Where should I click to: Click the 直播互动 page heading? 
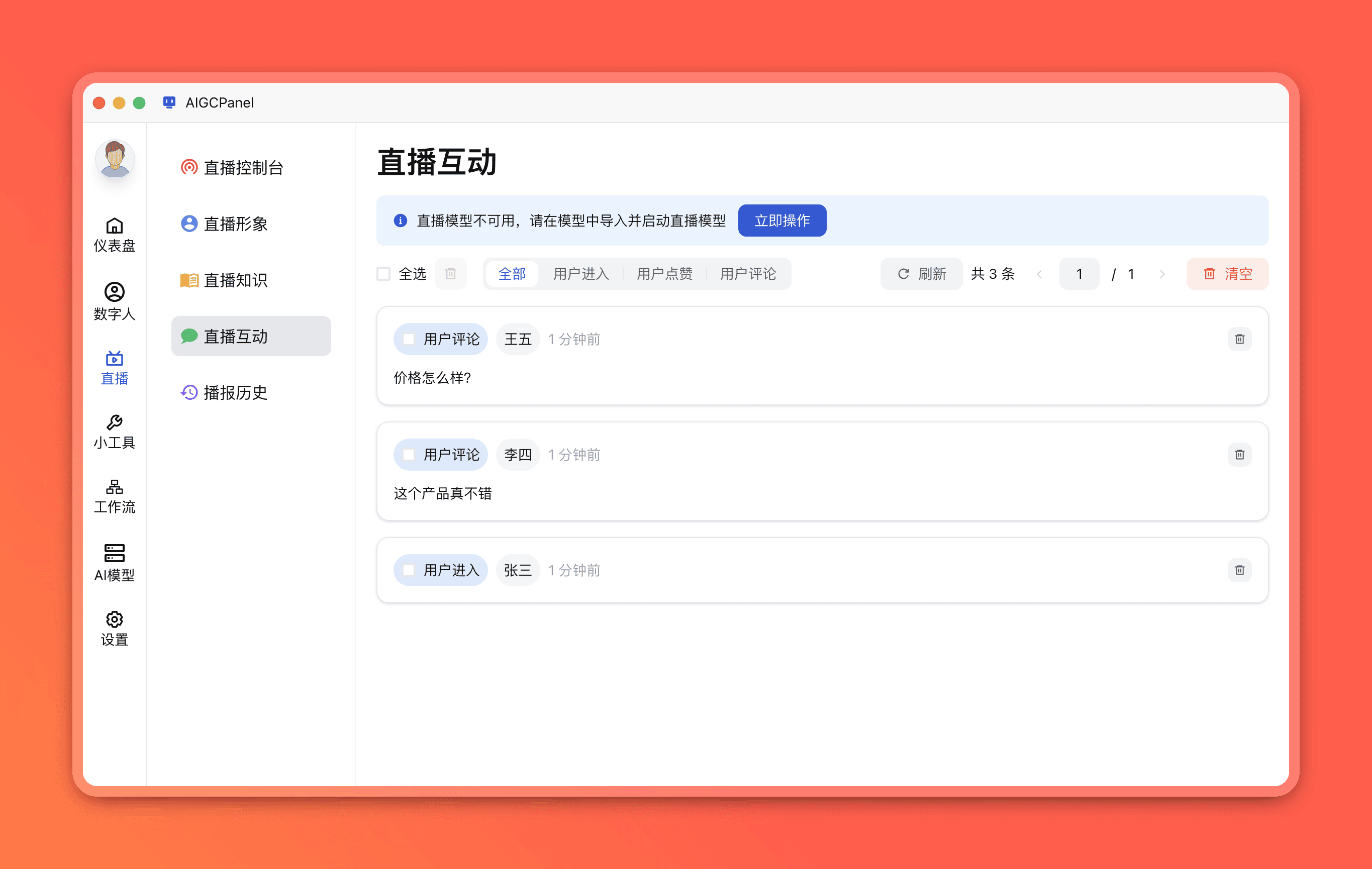click(x=437, y=162)
